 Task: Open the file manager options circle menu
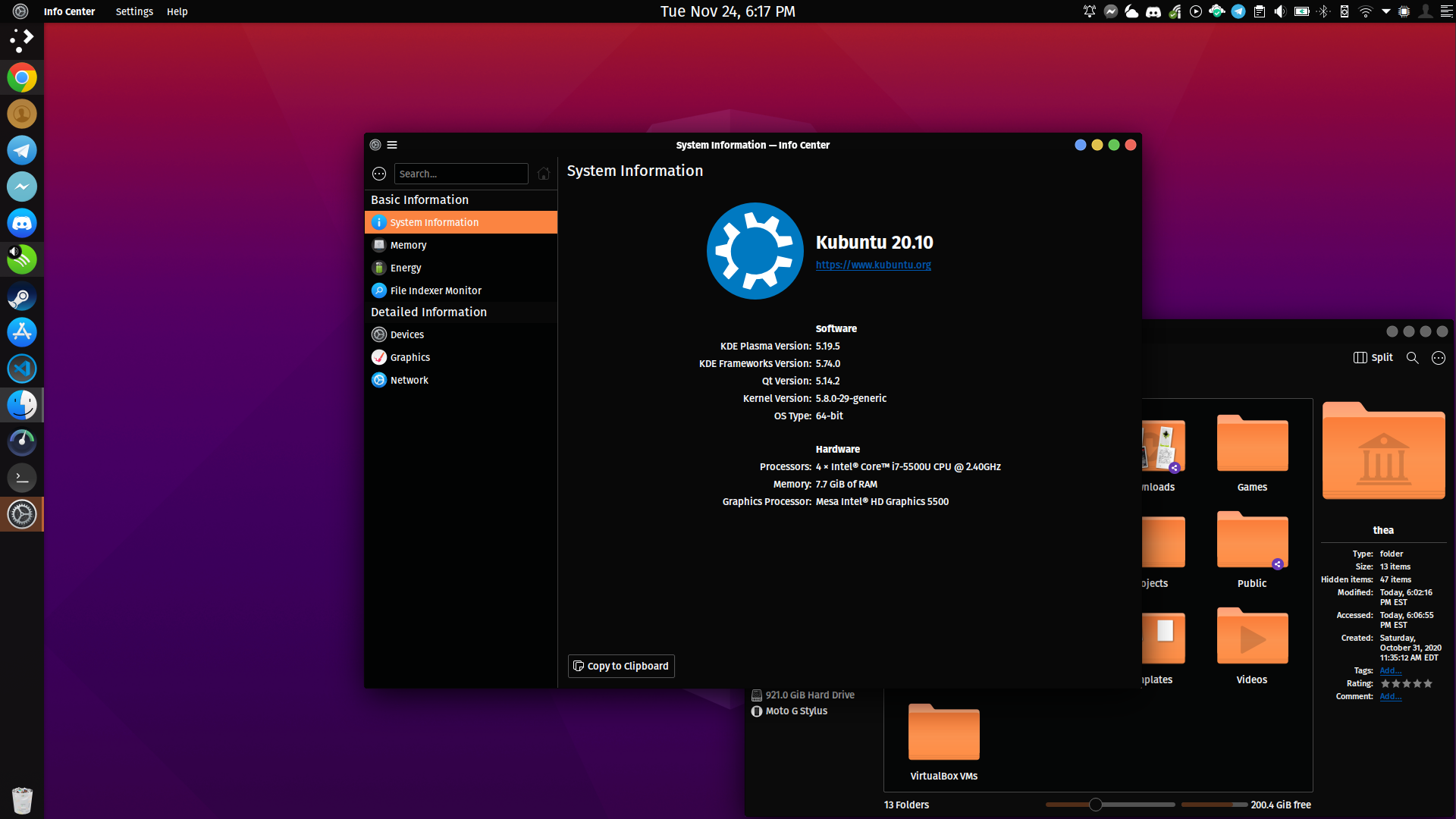1439,358
